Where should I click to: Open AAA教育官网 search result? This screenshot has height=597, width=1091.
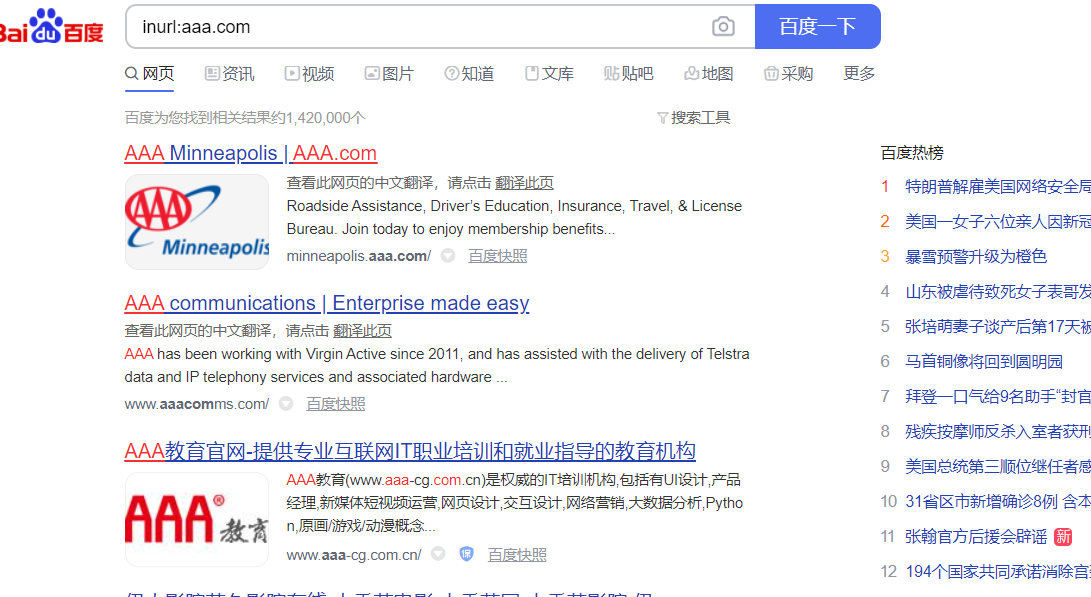(410, 451)
